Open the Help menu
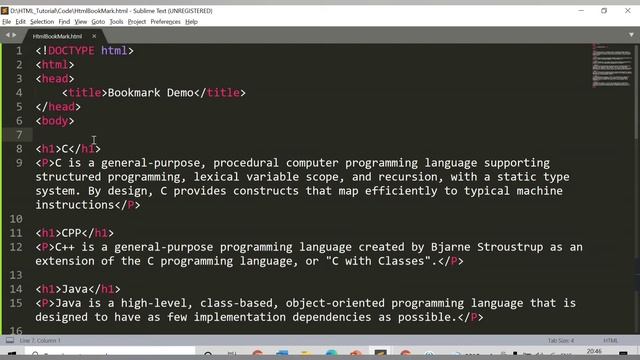640x360 pixels. (x=191, y=22)
